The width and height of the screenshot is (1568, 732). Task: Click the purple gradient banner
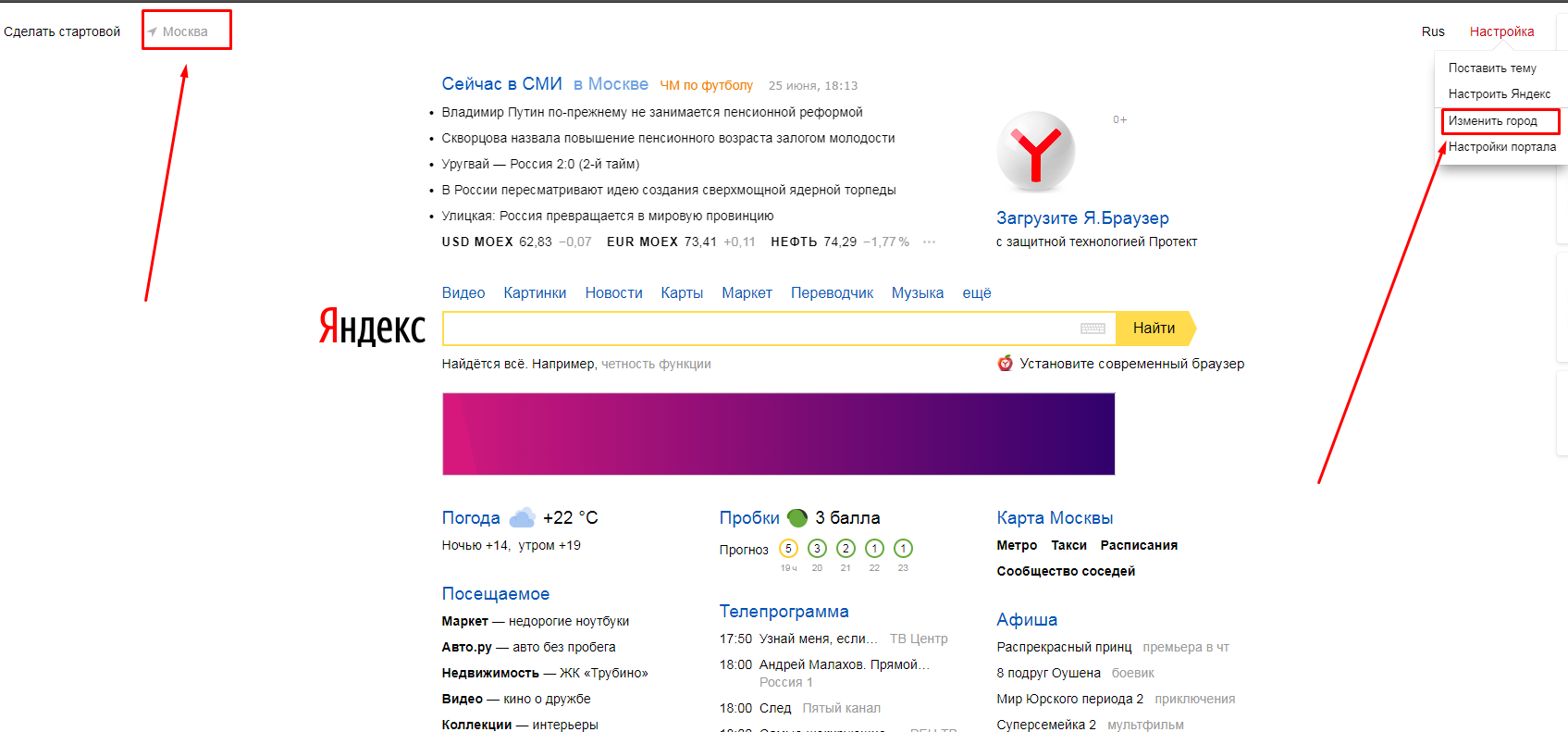[x=778, y=434]
